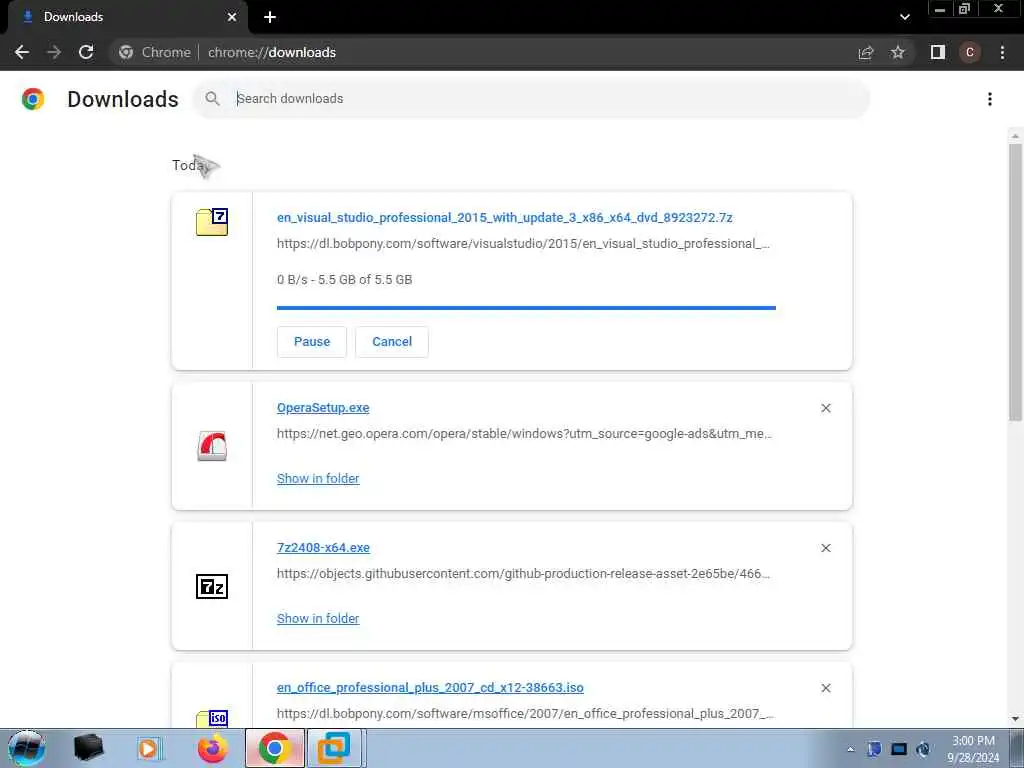1024x768 pixels.
Task: Focus the Search downloads field
Action: tap(531, 99)
